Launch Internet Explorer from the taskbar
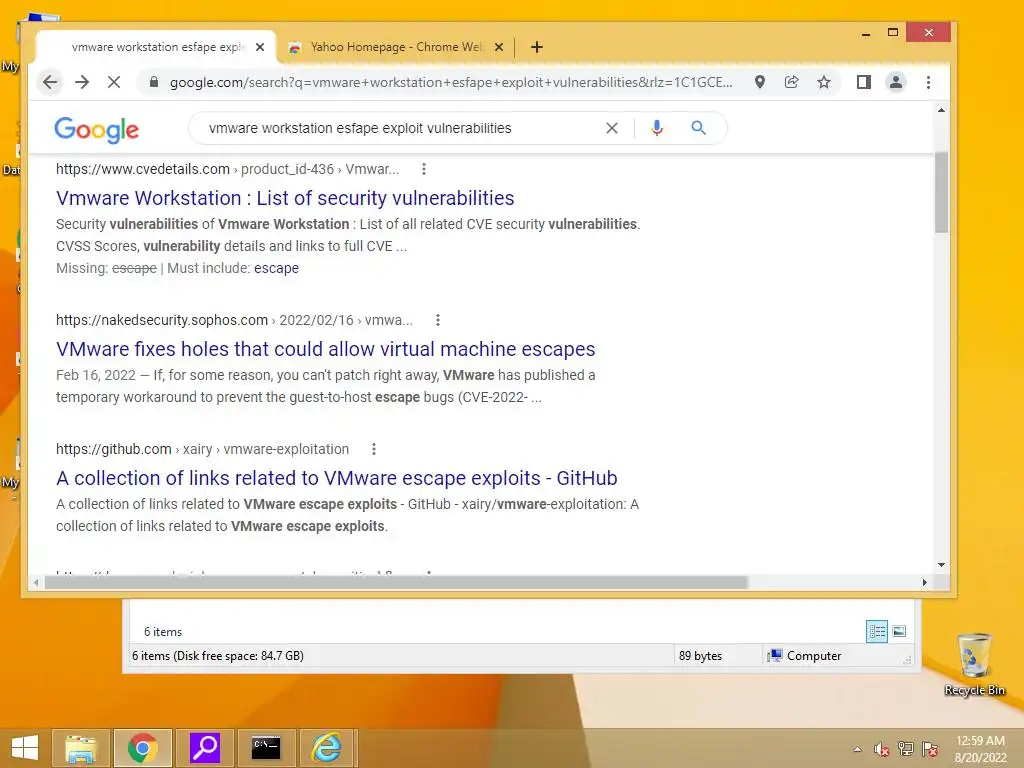The width and height of the screenshot is (1024, 768). [326, 748]
